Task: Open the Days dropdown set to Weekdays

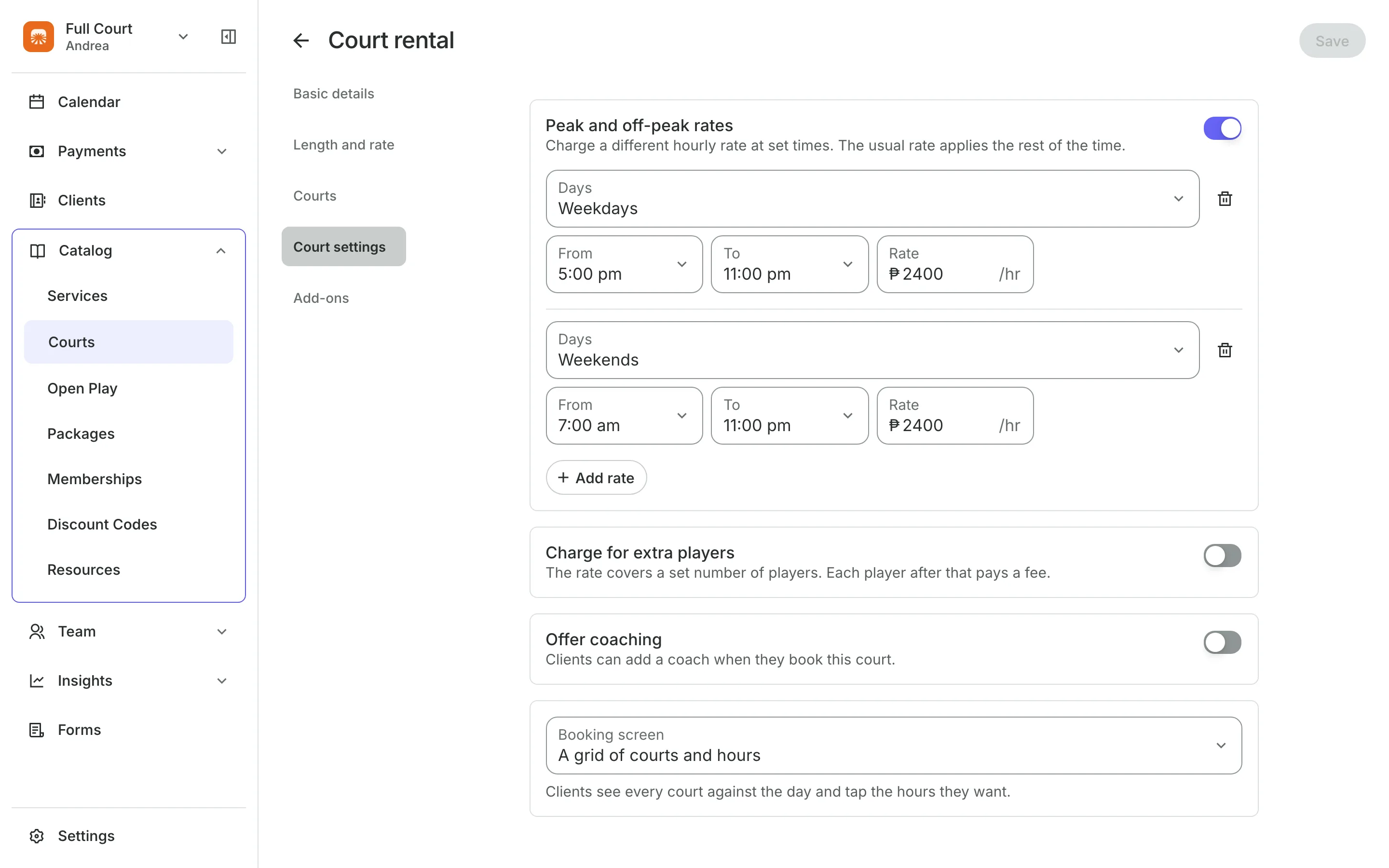Action: [872, 199]
